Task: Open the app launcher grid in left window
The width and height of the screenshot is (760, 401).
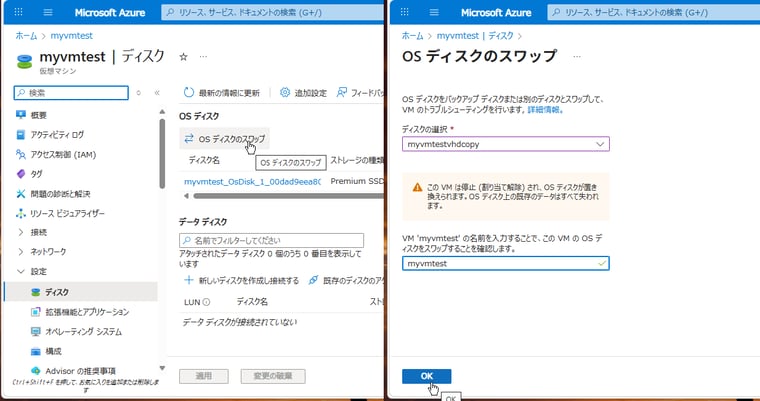Action: tap(18, 12)
